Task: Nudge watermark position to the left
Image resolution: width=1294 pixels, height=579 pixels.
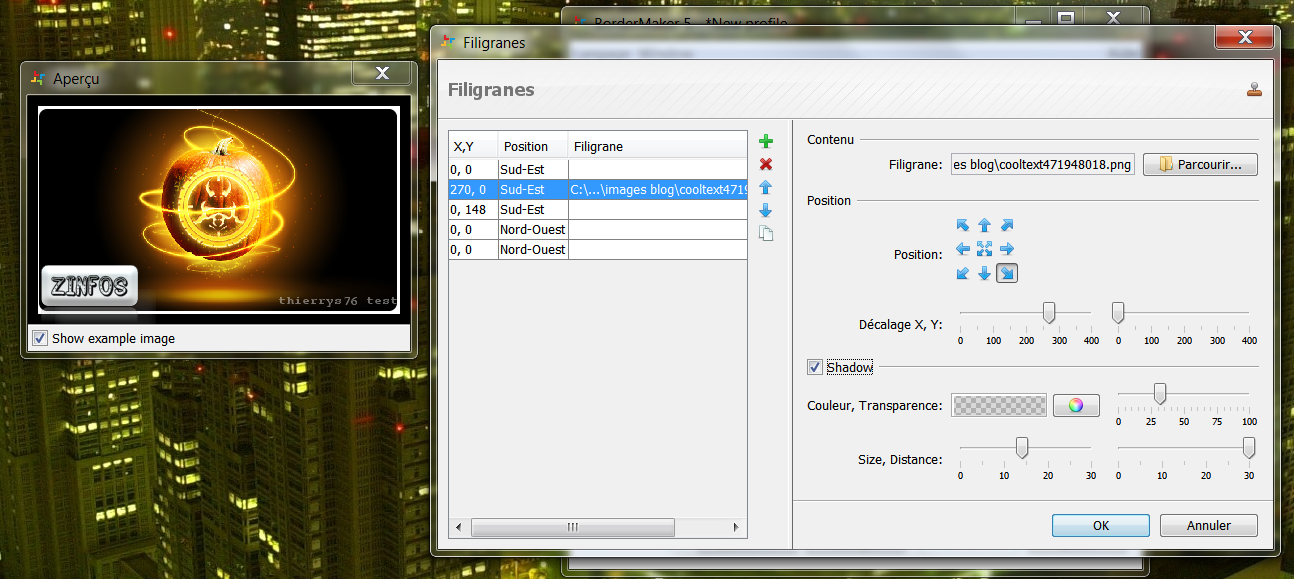Action: click(x=962, y=249)
